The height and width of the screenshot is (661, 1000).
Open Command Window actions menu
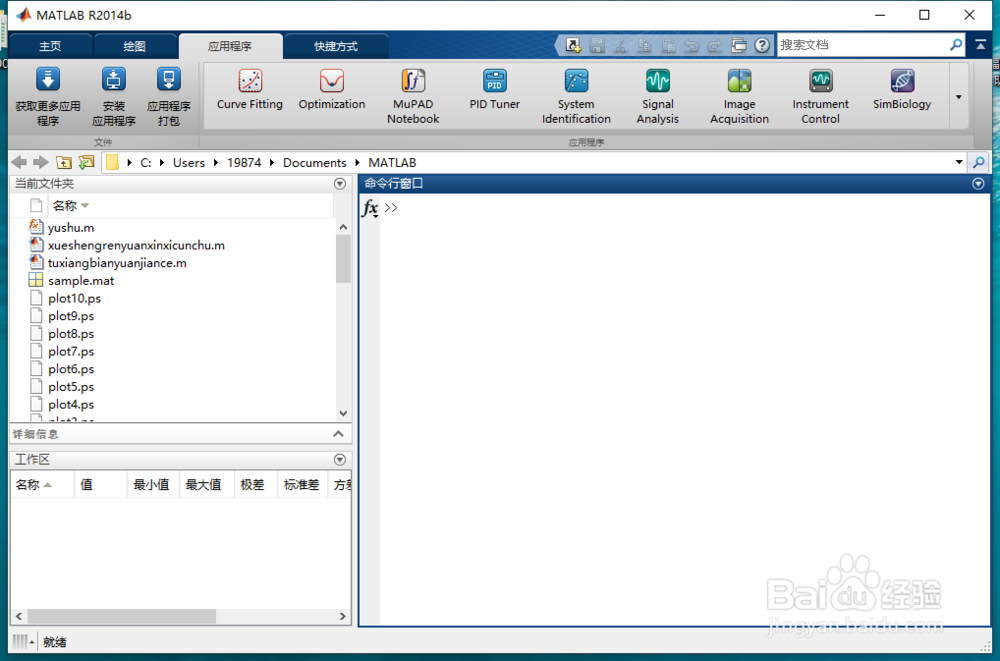978,184
